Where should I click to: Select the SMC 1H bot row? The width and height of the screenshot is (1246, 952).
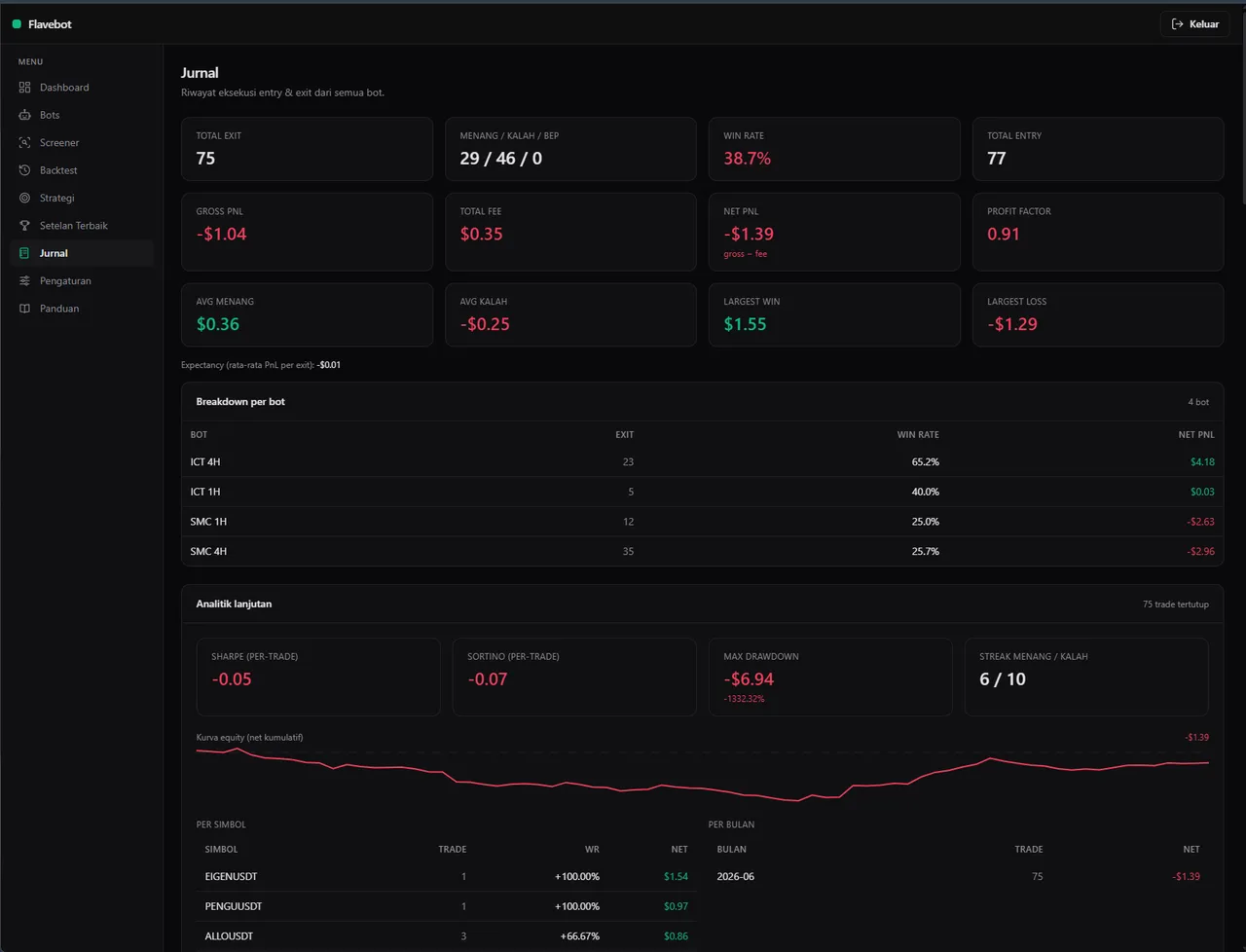702,522
